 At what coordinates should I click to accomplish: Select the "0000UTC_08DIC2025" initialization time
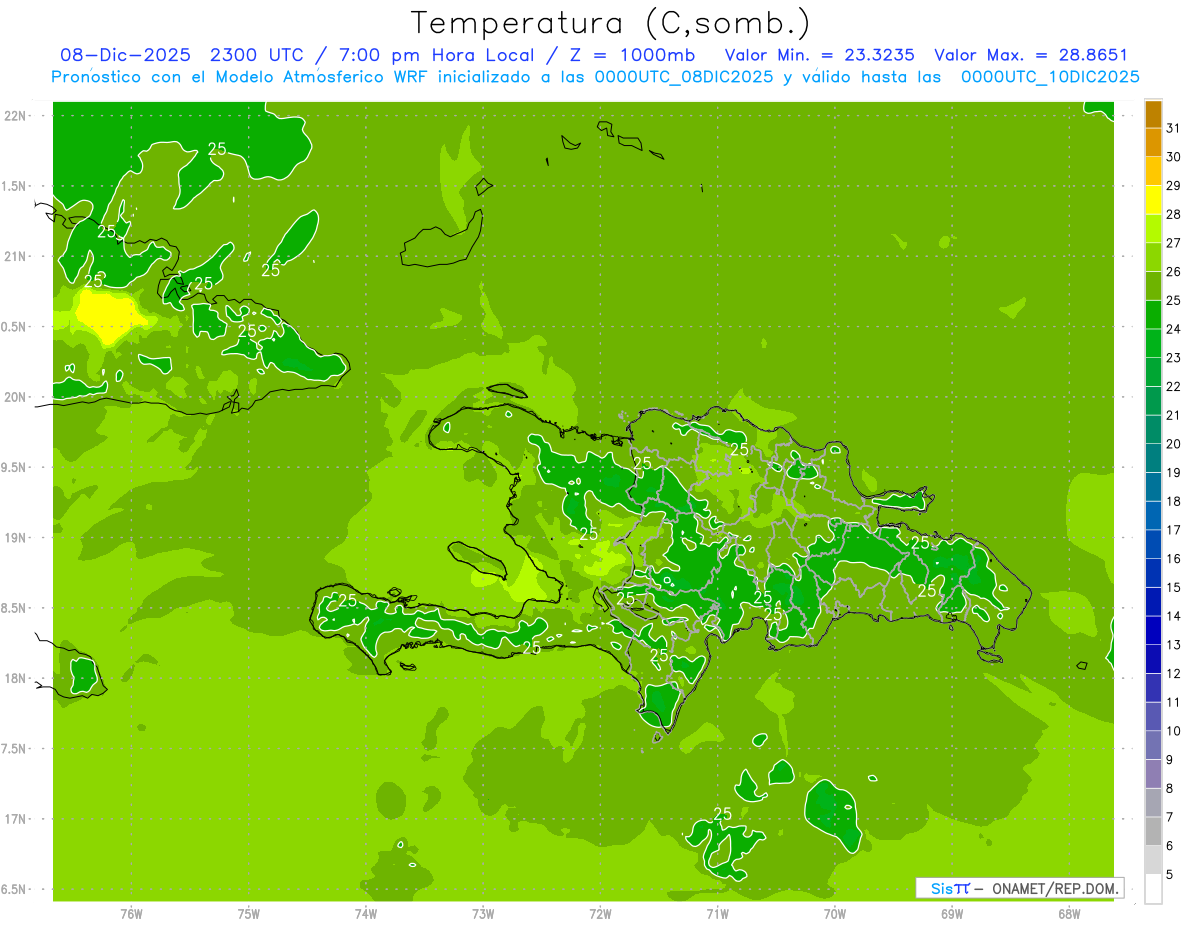click(683, 77)
